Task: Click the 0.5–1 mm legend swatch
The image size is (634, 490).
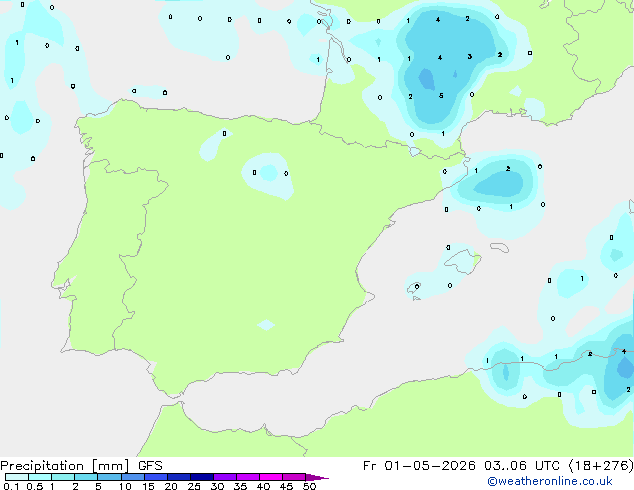Action: pos(40,477)
